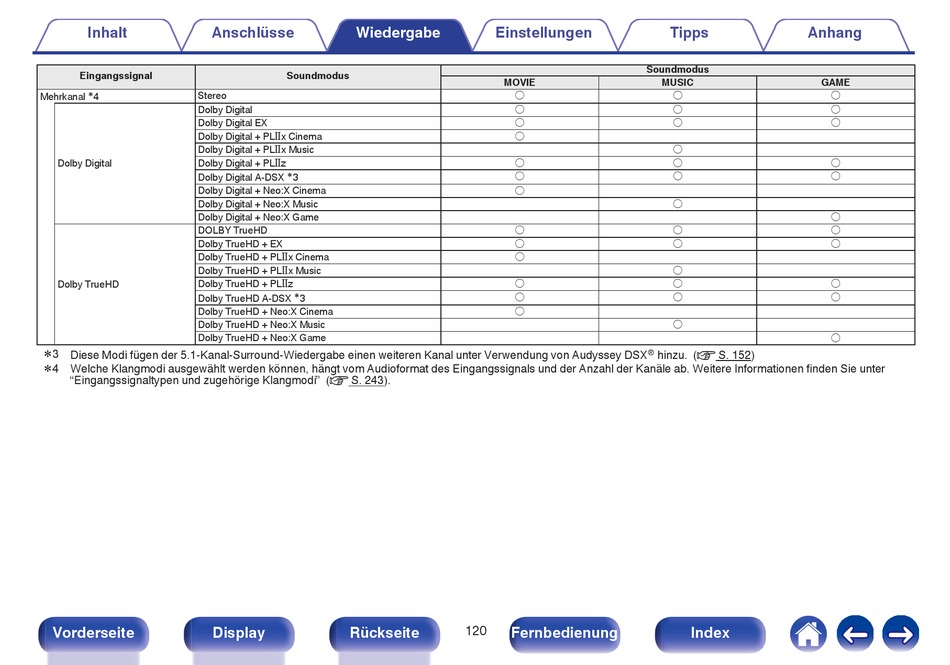Switch to the Einstellungen tab
Image resolution: width=950 pixels, height=665 pixels.
pos(543,33)
